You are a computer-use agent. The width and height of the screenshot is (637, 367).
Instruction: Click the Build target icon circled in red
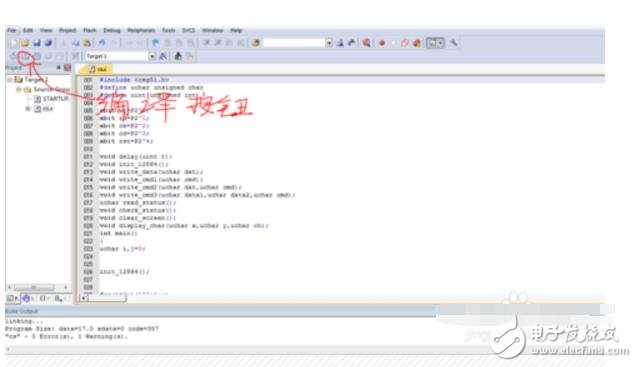[26, 56]
